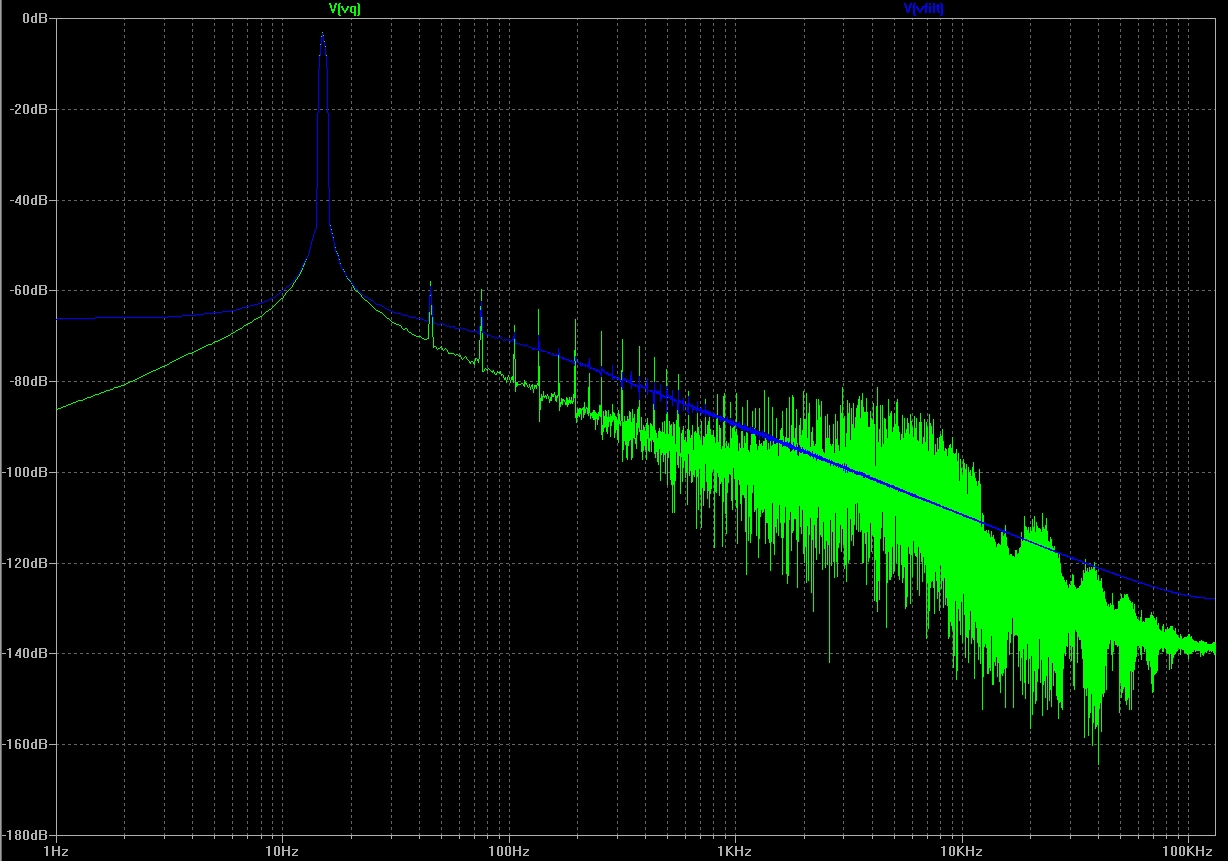
Task: Click the 10Hz horizontal axis label
Action: [x=282, y=852]
